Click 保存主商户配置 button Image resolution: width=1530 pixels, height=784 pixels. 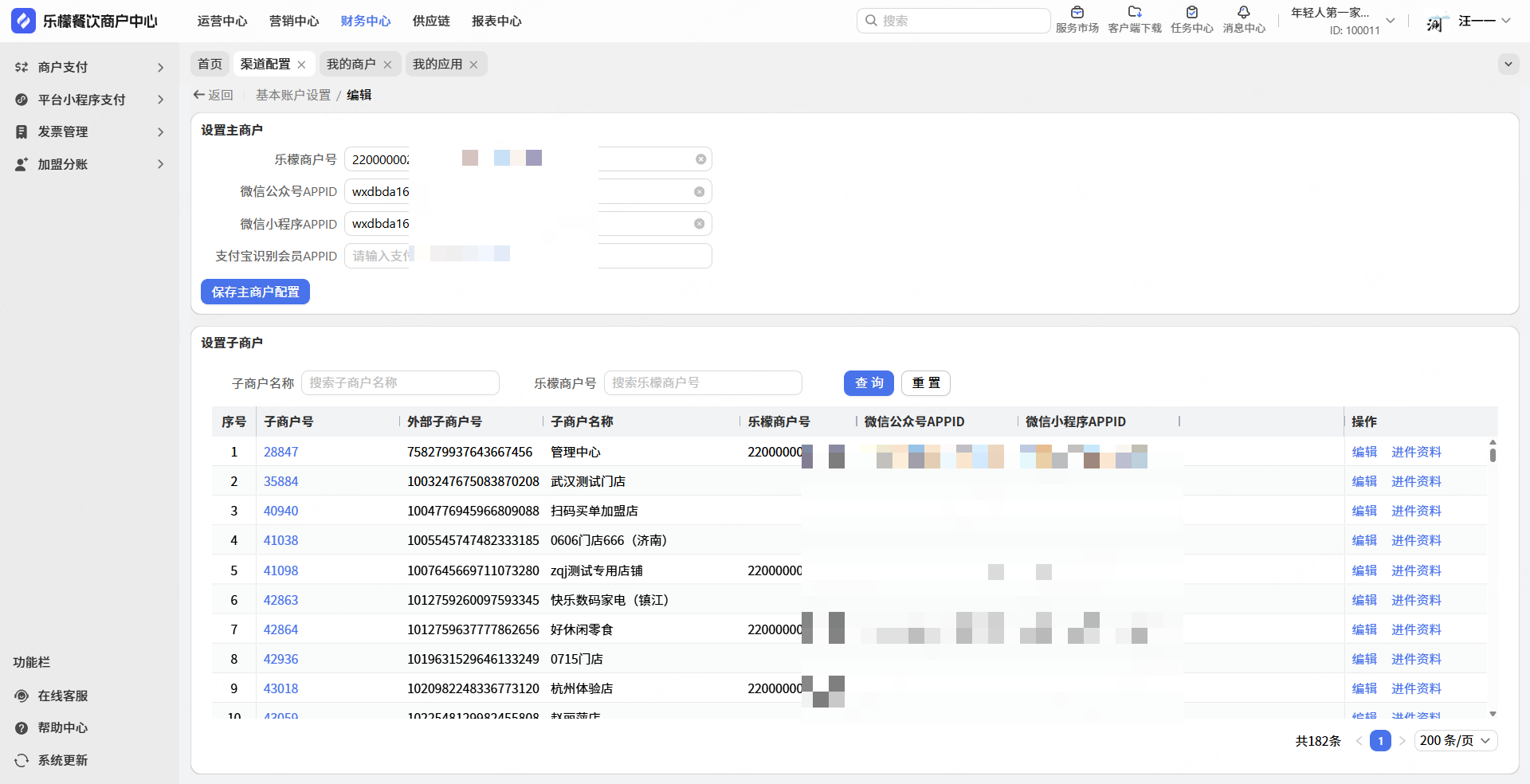(255, 292)
